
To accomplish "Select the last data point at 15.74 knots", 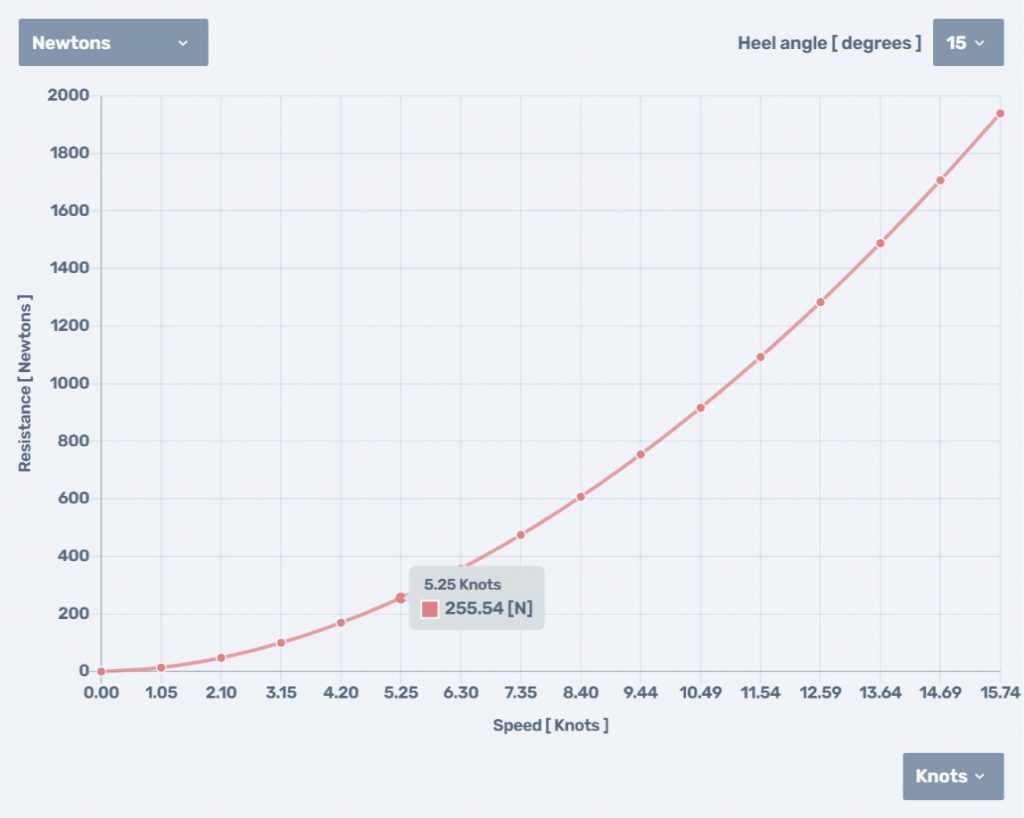I will click(x=1000, y=113).
